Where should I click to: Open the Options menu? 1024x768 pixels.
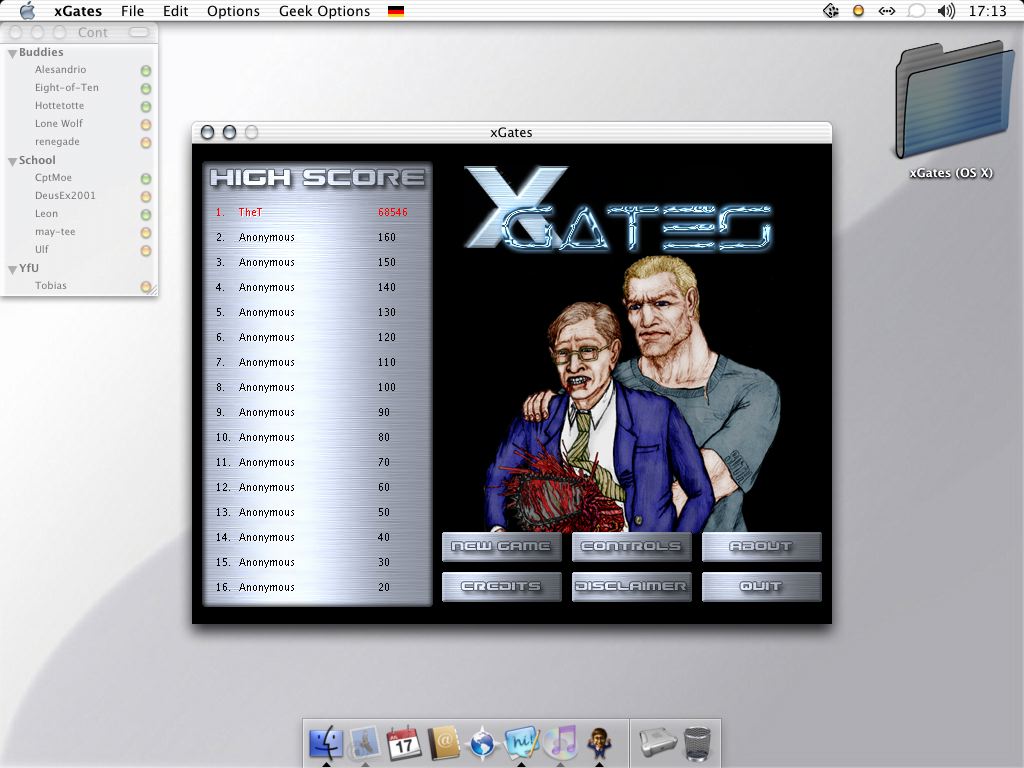coord(233,11)
